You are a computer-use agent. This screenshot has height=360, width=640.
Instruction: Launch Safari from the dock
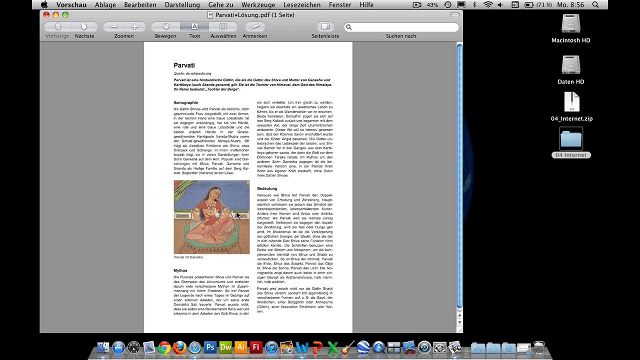[x=195, y=347]
